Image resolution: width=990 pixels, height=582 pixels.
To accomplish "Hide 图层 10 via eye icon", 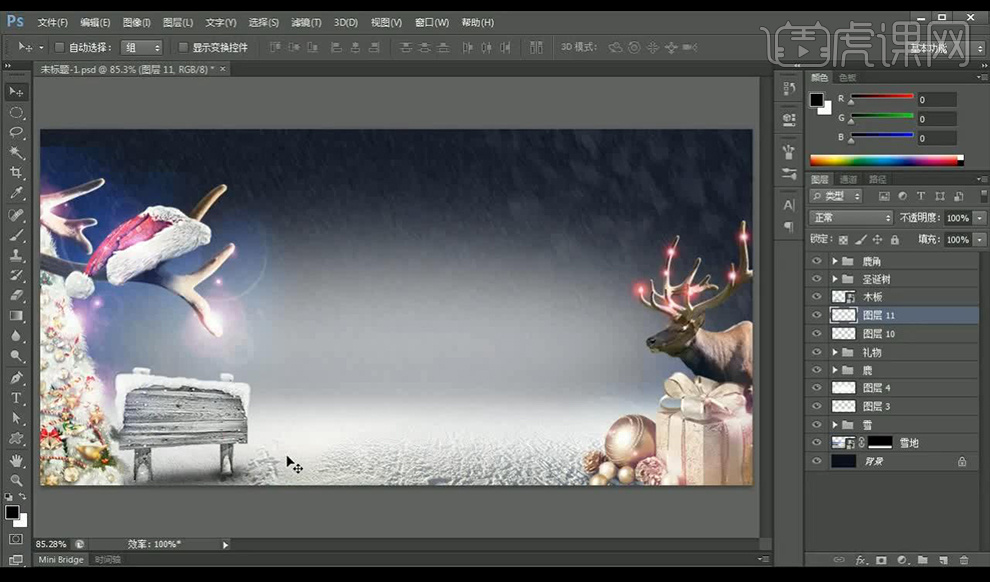I will (x=817, y=333).
